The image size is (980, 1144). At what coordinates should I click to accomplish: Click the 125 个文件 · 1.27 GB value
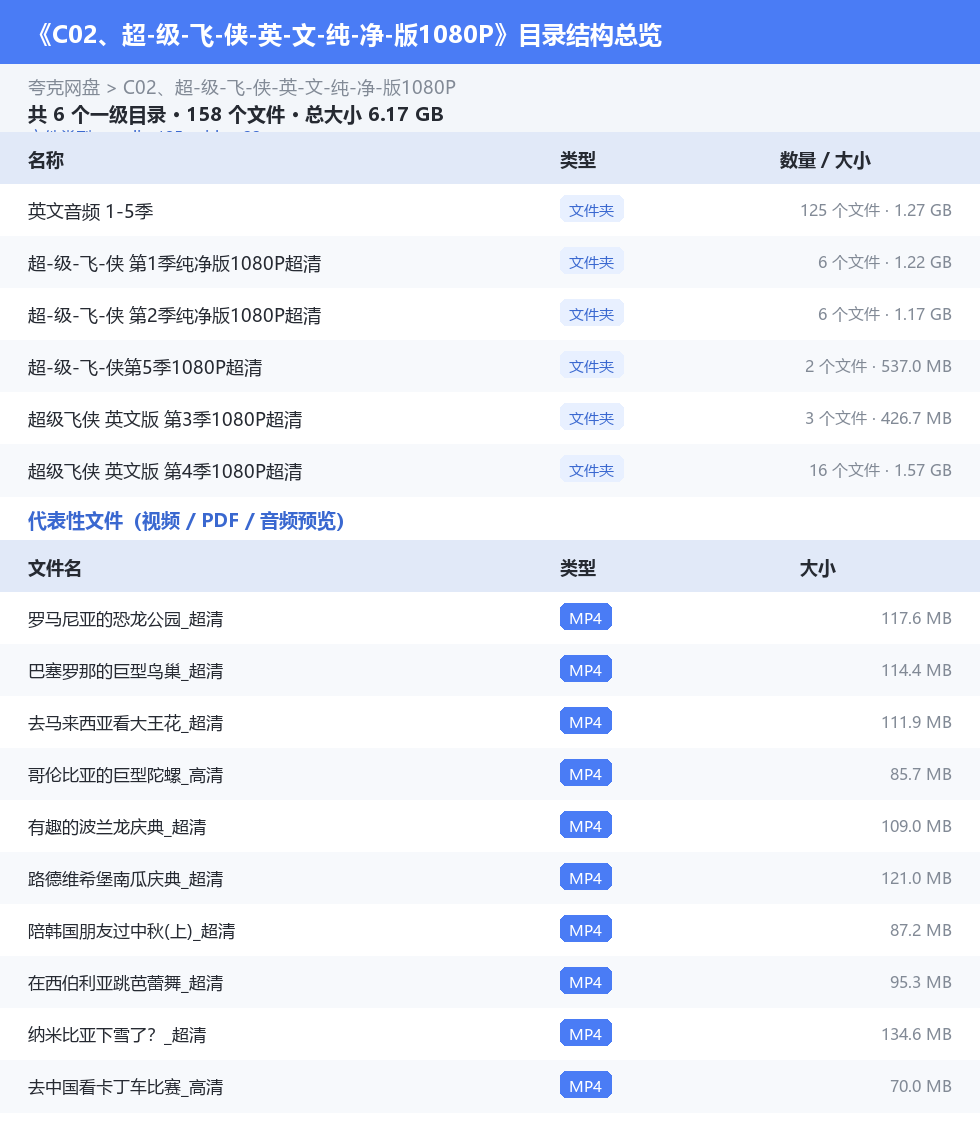(876, 210)
